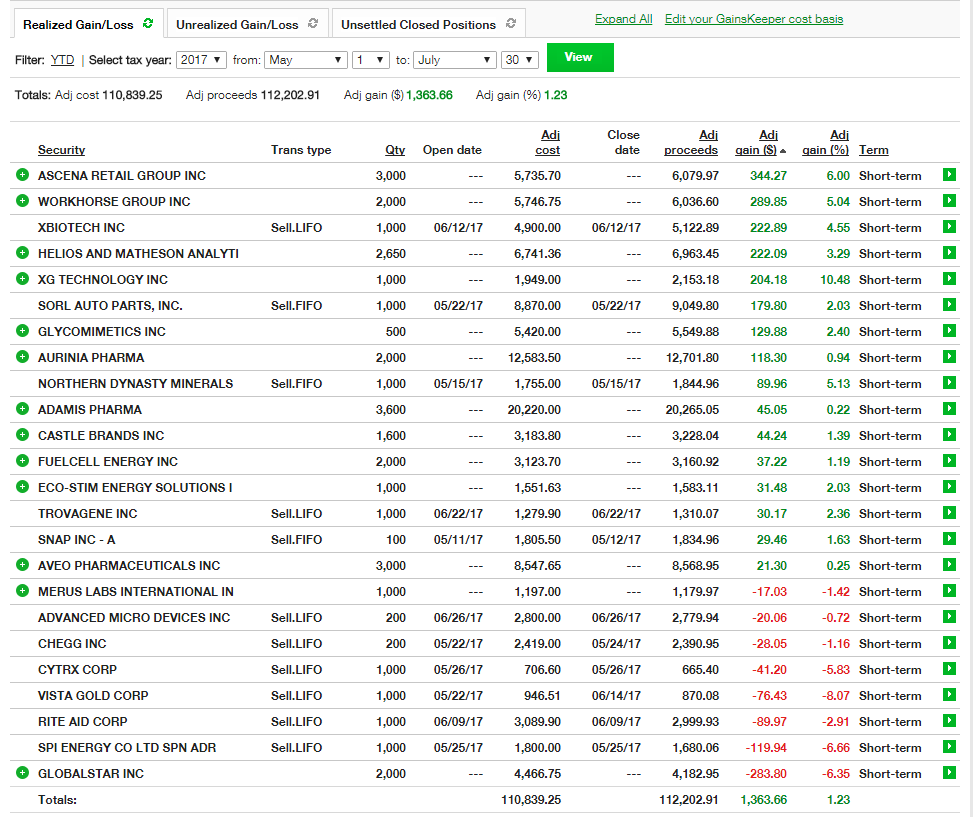Image resolution: width=973 pixels, height=817 pixels.
Task: Open the to-month dropdown showing July
Action: point(455,60)
